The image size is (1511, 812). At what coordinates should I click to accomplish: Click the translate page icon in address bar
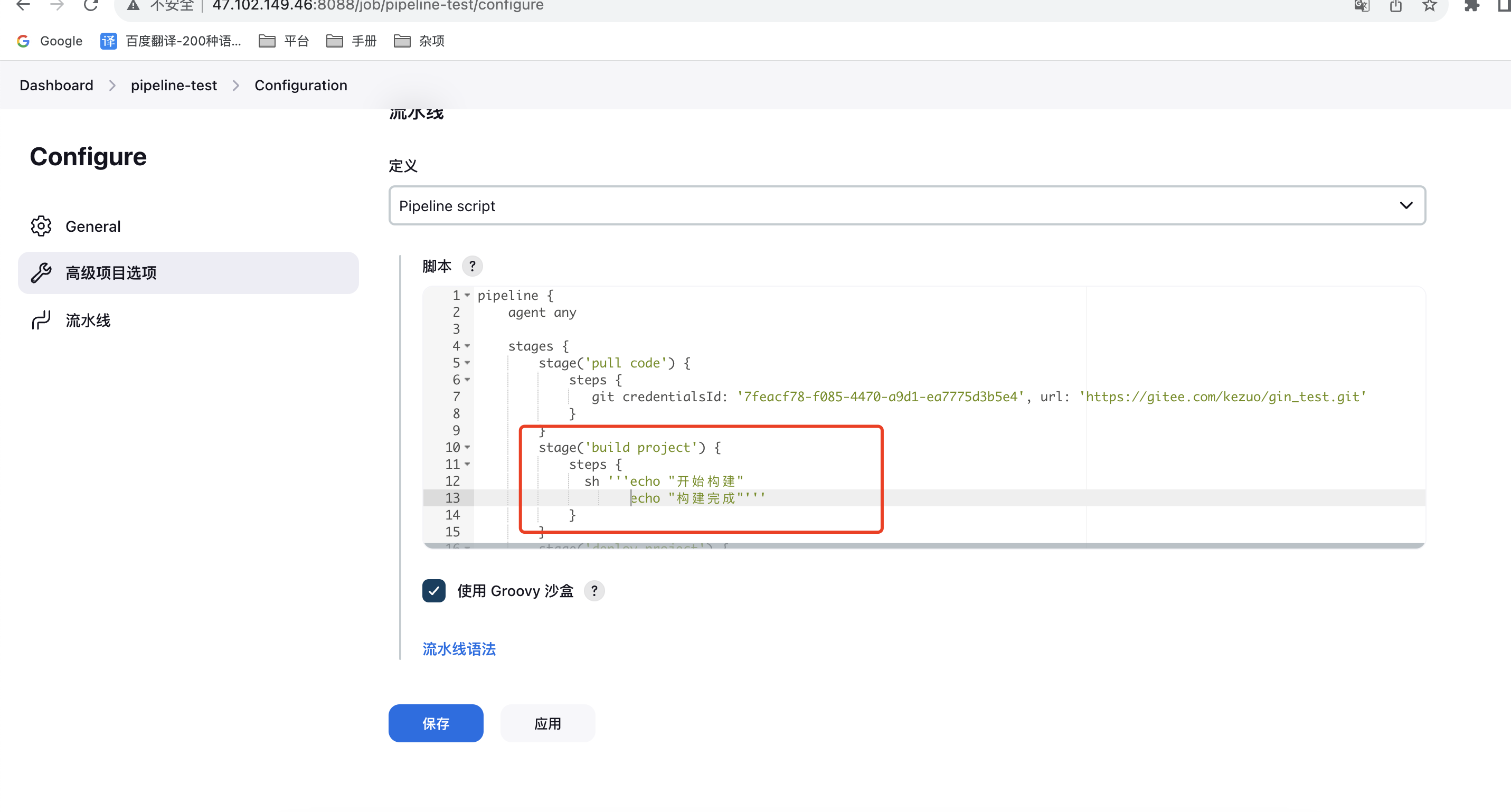point(1362,6)
